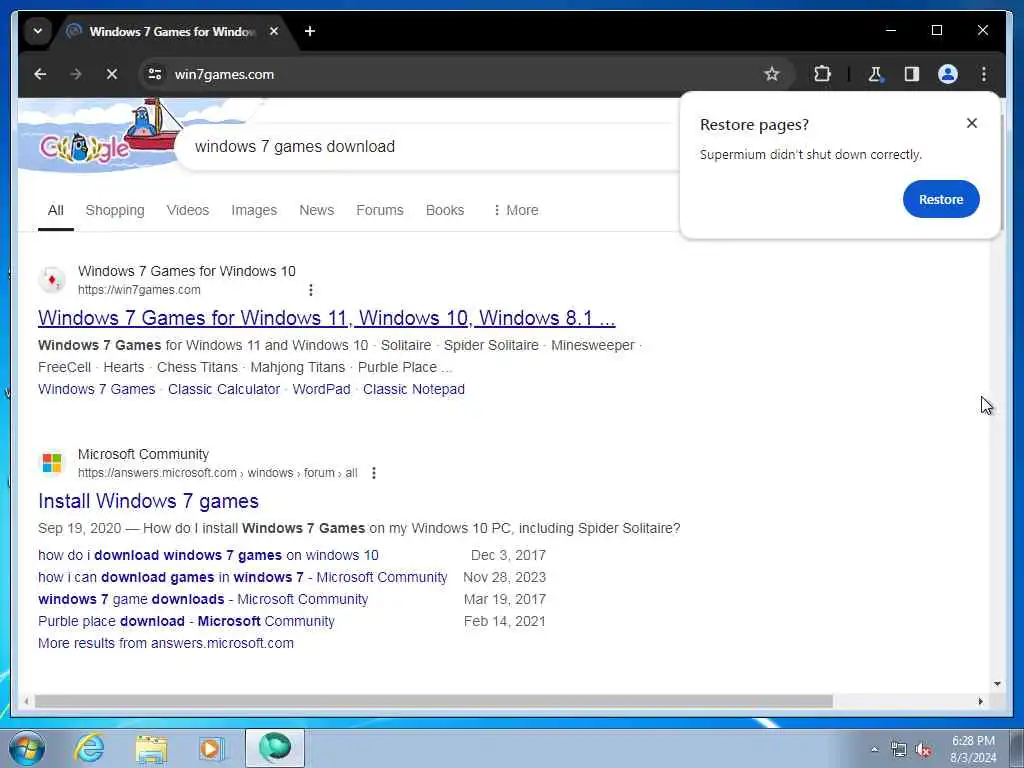This screenshot has width=1024, height=768.
Task: Close the Windows 7 Games browser tab
Action: click(274, 31)
